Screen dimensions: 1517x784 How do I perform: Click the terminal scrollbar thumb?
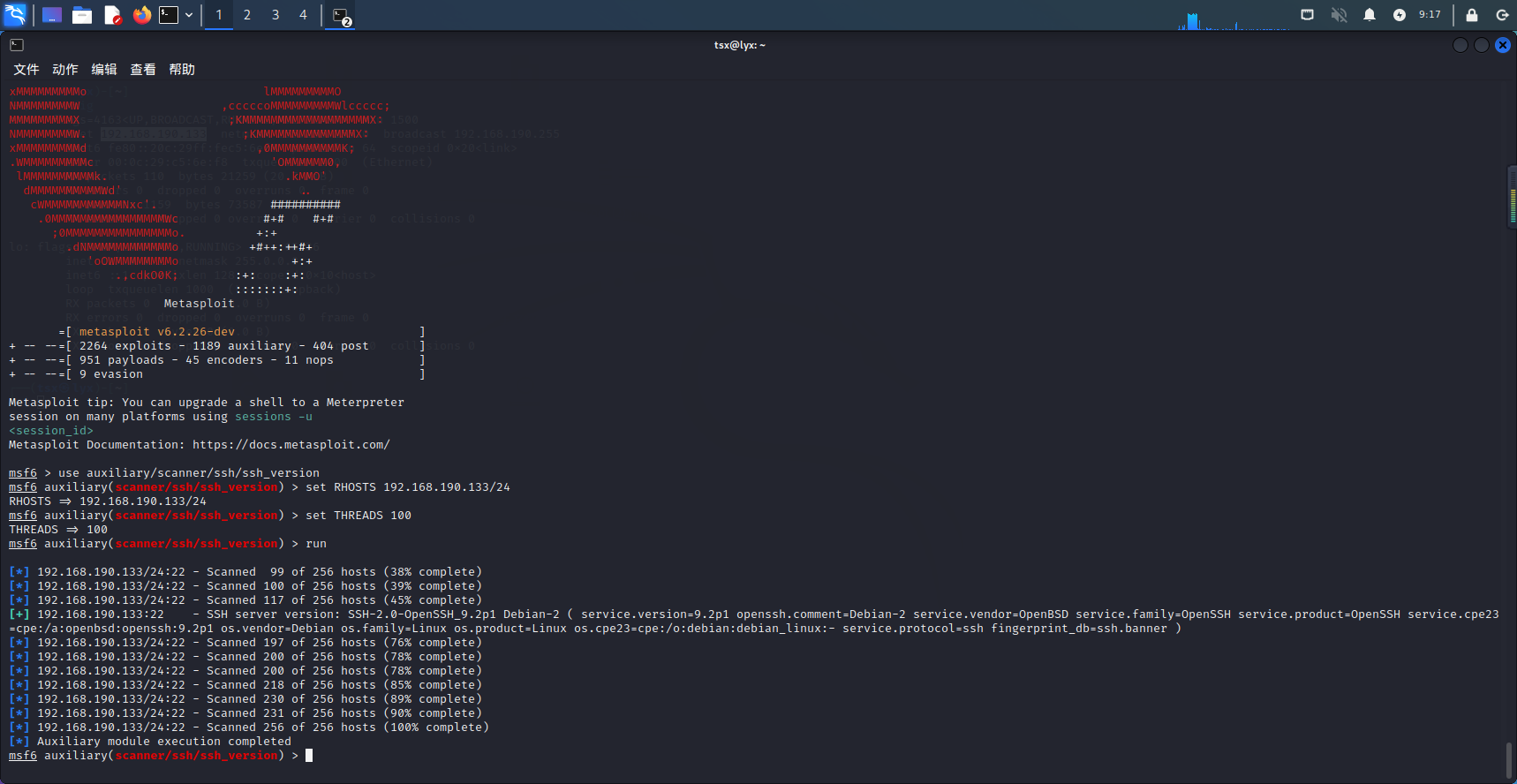tap(1511, 760)
